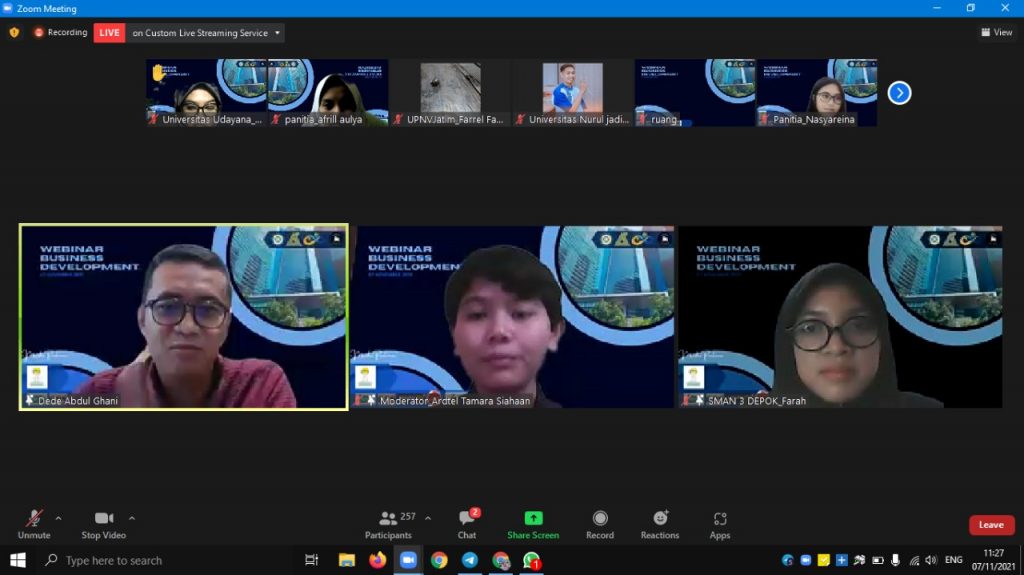Open audio options arrow next to Unmute

click(x=58, y=518)
